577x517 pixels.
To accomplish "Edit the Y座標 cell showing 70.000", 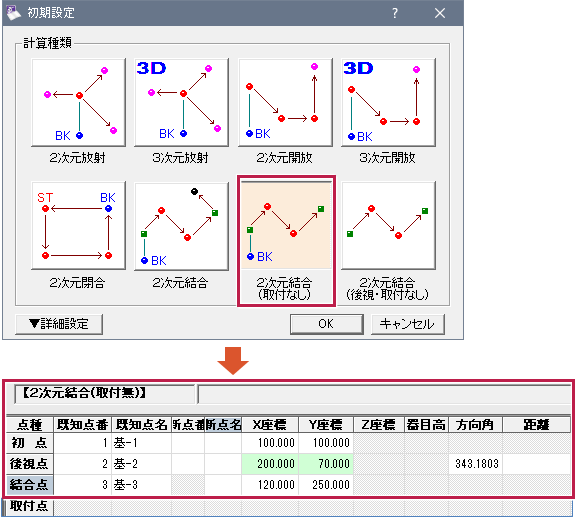I will [x=326, y=464].
